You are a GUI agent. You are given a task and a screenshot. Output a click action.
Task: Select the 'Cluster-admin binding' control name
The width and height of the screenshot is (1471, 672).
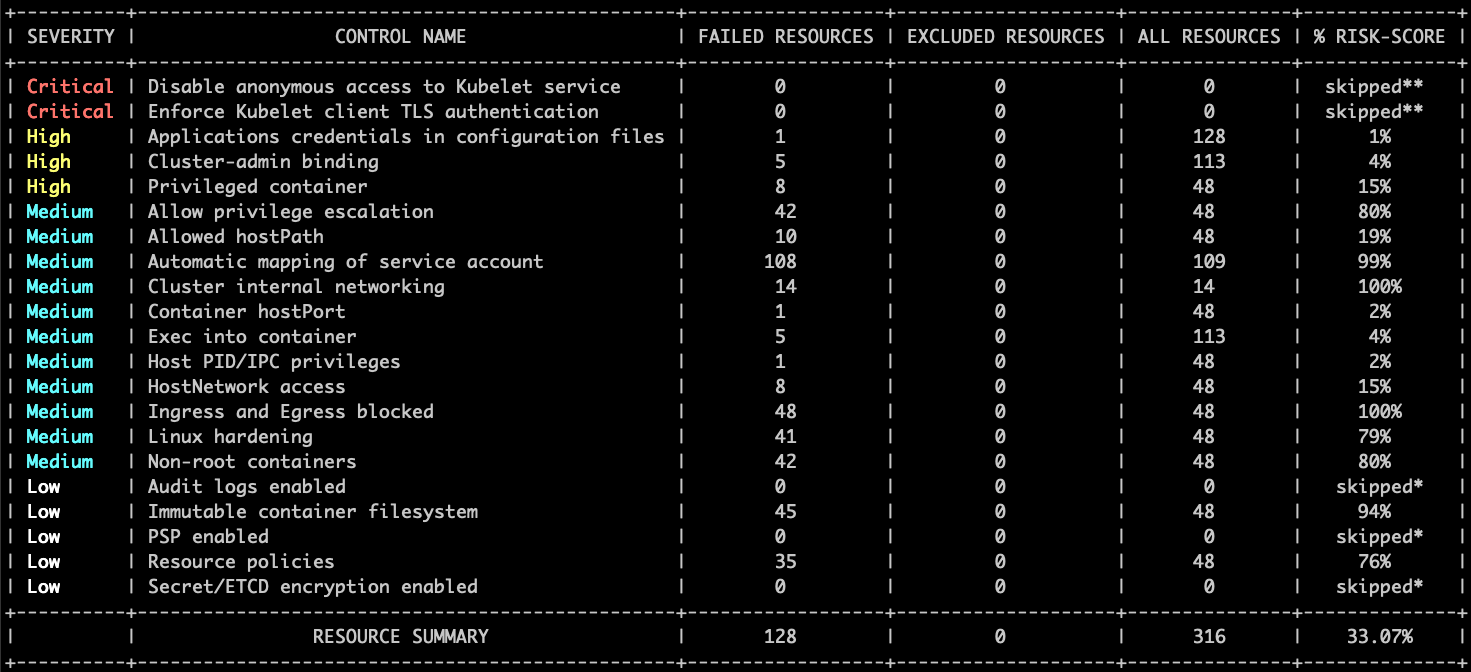point(263,162)
